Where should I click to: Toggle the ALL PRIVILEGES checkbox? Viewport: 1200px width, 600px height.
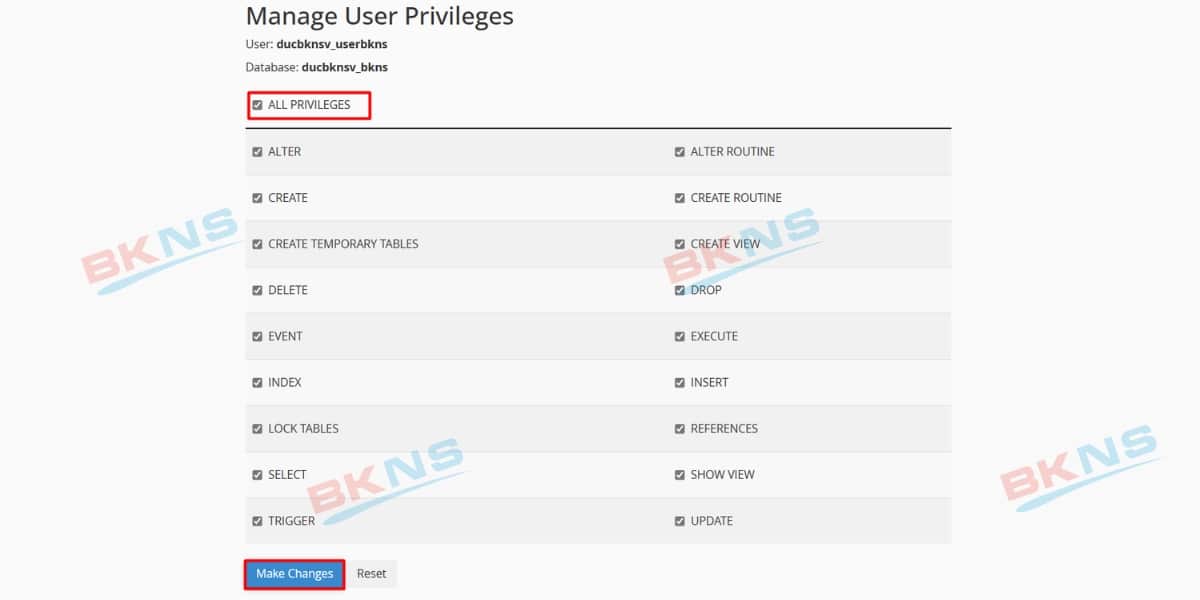257,104
